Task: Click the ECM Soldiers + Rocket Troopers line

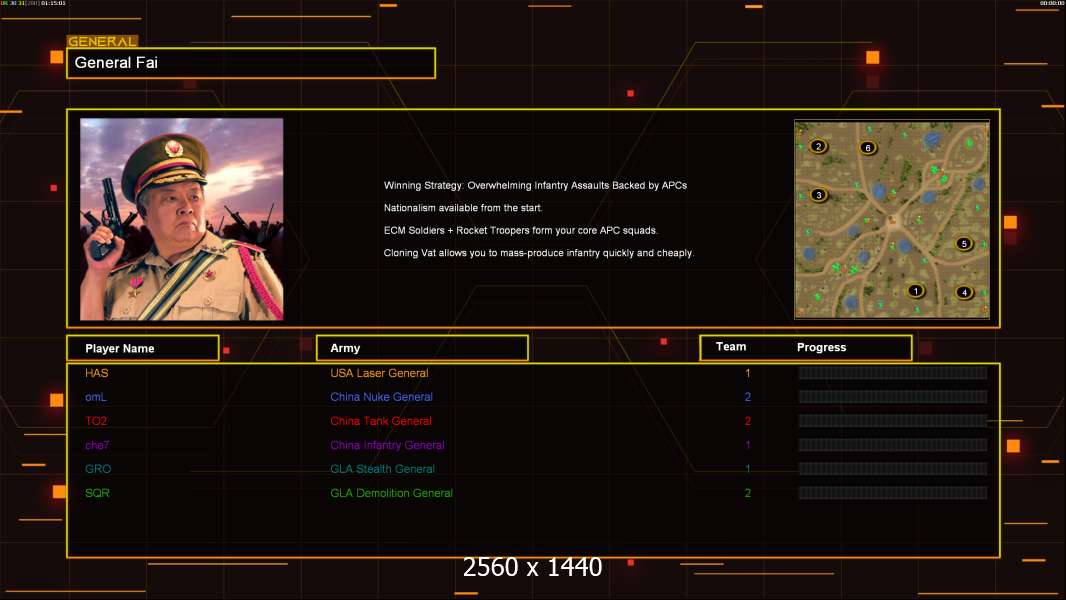Action: point(520,230)
